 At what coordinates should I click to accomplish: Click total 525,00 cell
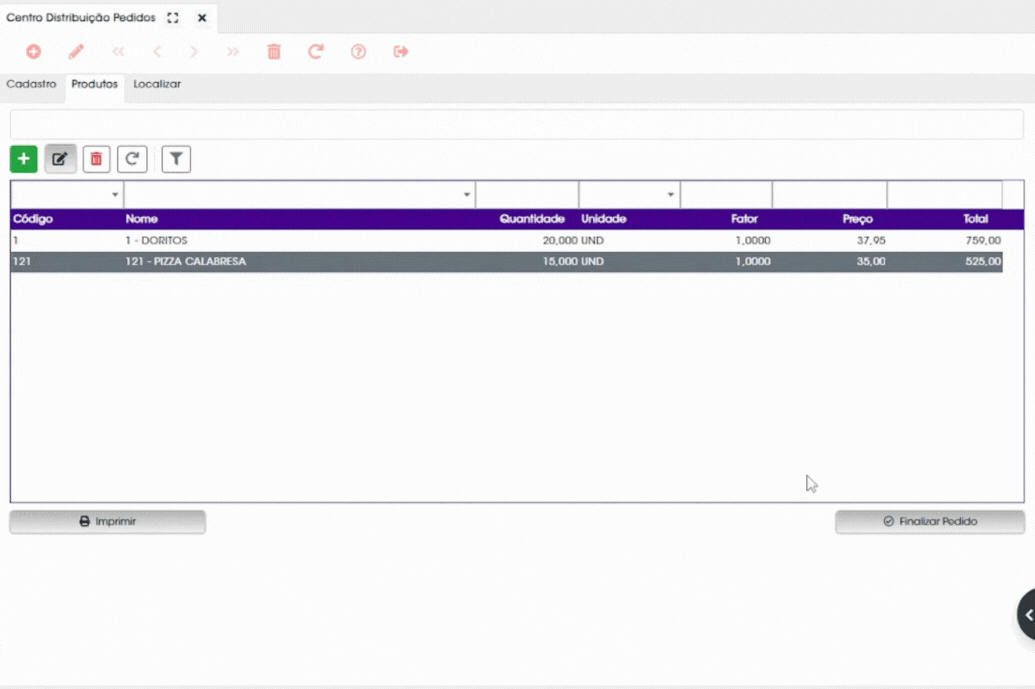pyautogui.click(x=983, y=261)
